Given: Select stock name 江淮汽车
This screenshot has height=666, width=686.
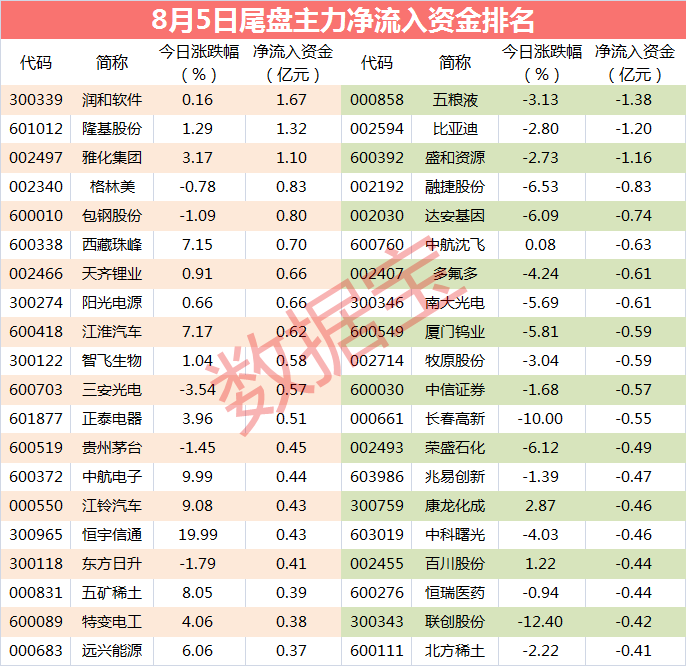Looking at the screenshot, I should [x=112, y=332].
